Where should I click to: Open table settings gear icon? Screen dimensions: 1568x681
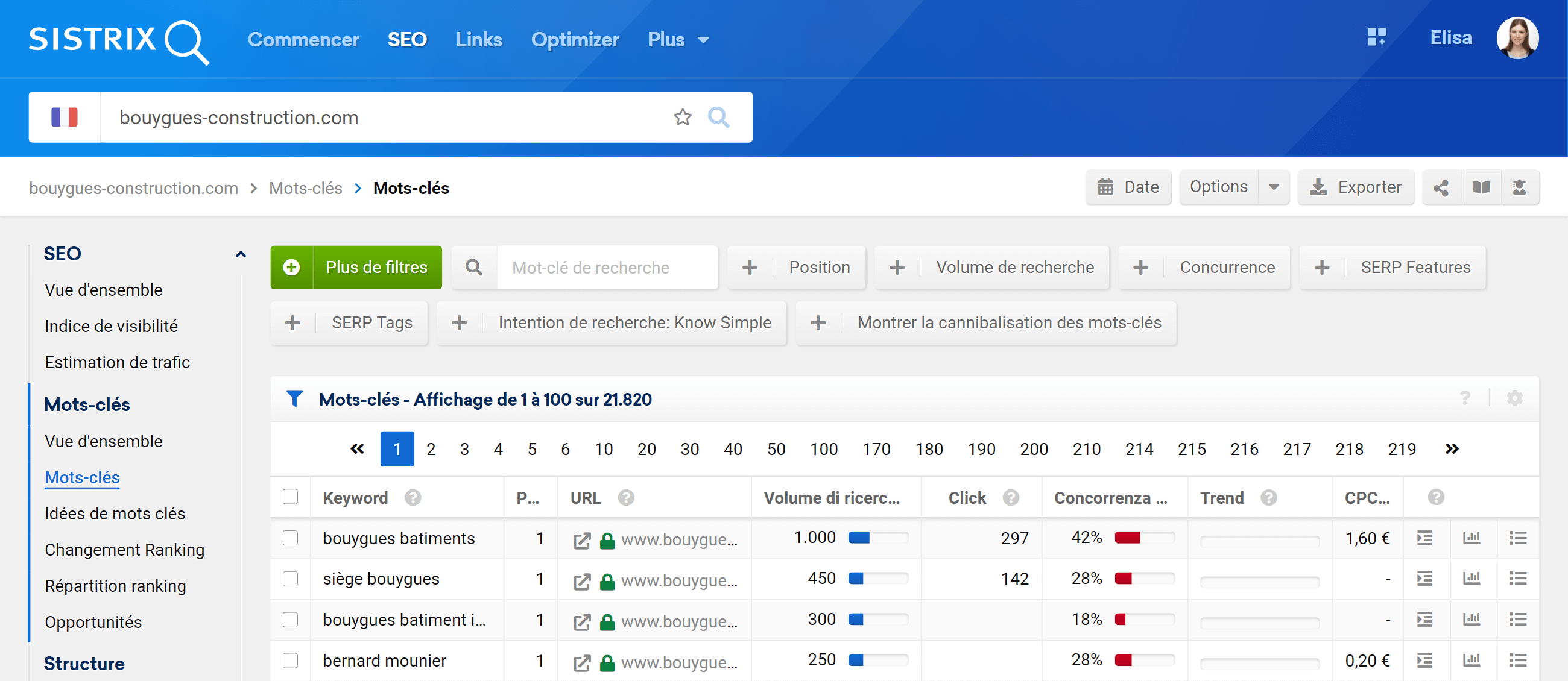[x=1514, y=398]
